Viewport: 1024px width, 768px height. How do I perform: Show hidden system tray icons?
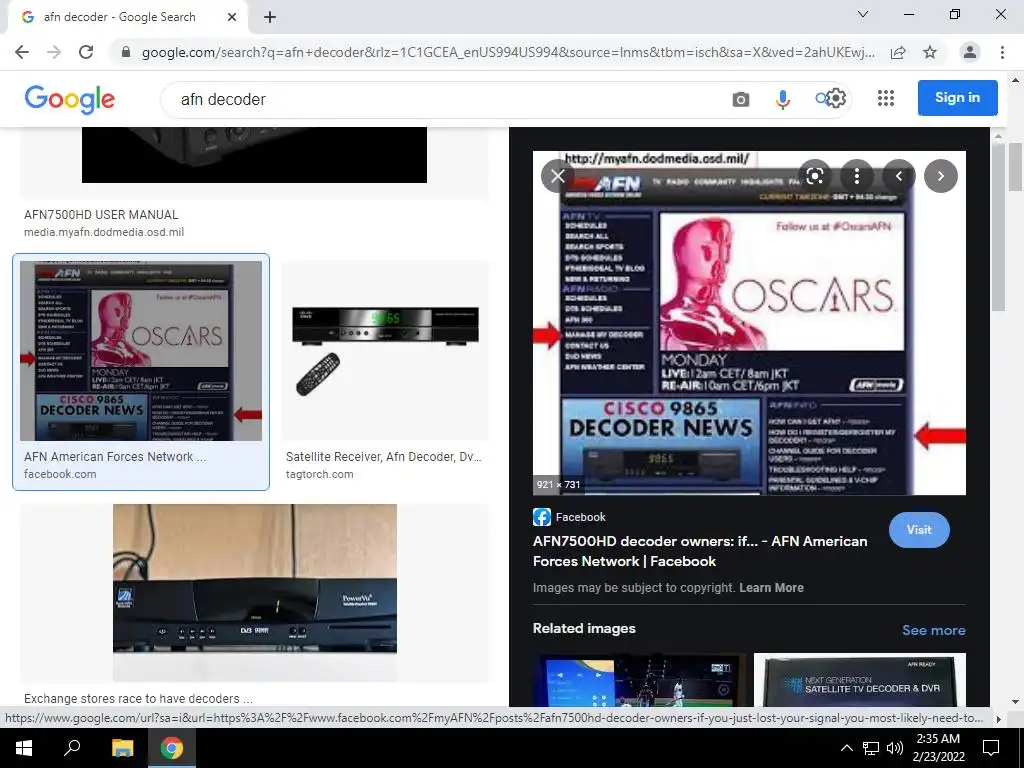pyautogui.click(x=846, y=748)
